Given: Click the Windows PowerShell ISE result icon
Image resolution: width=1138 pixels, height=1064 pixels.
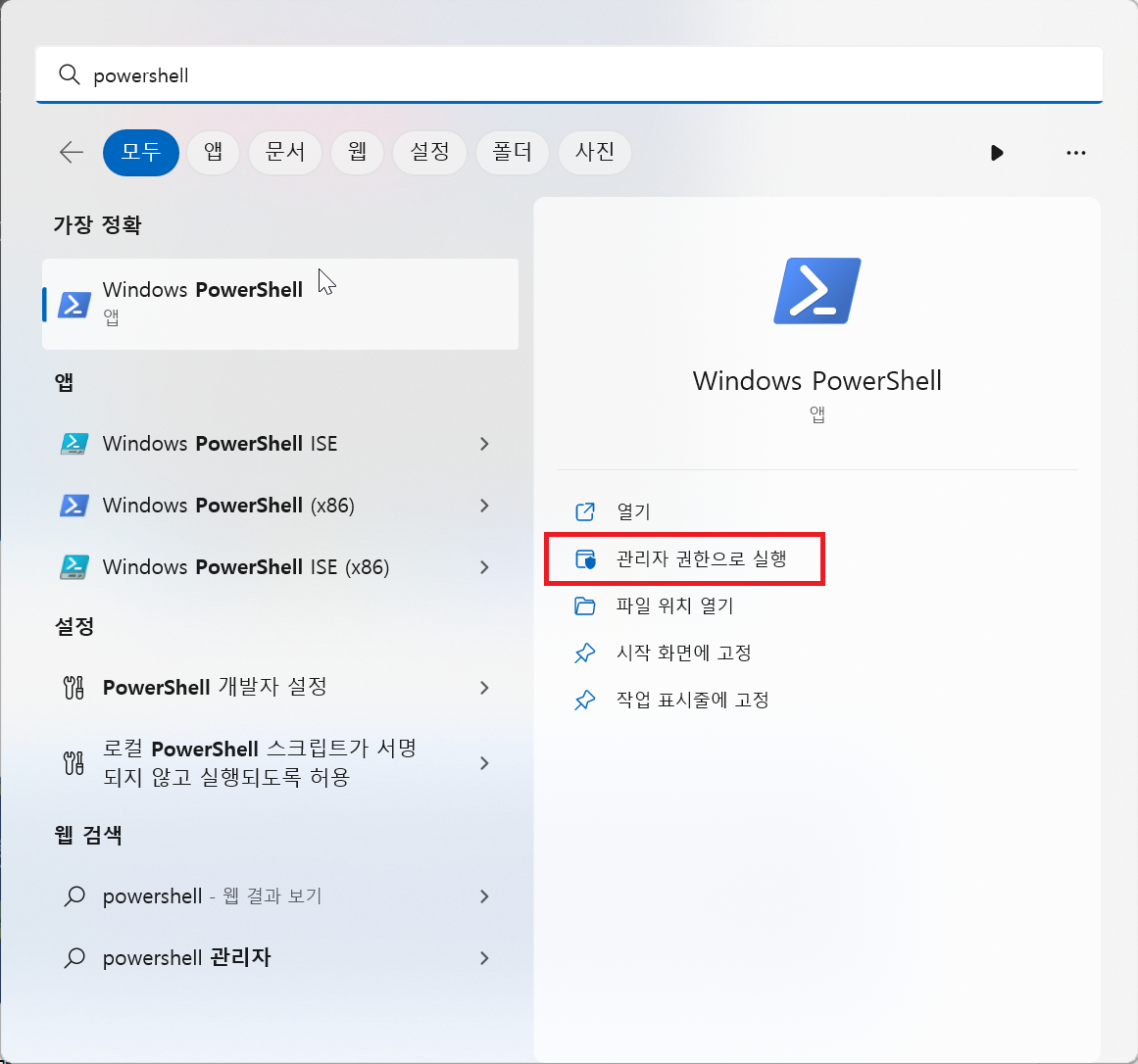Looking at the screenshot, I should [74, 444].
